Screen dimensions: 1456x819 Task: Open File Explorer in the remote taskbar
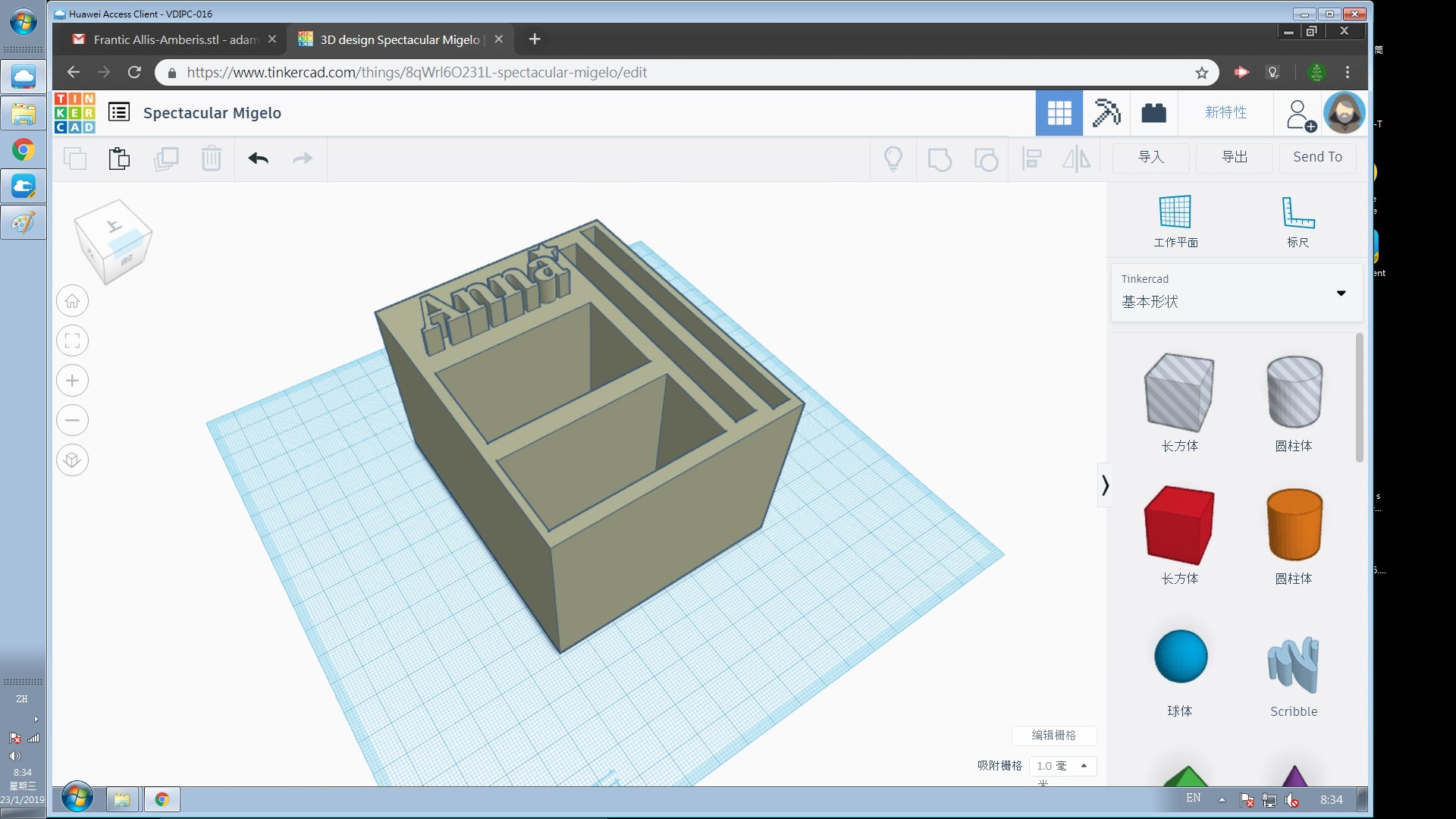121,799
